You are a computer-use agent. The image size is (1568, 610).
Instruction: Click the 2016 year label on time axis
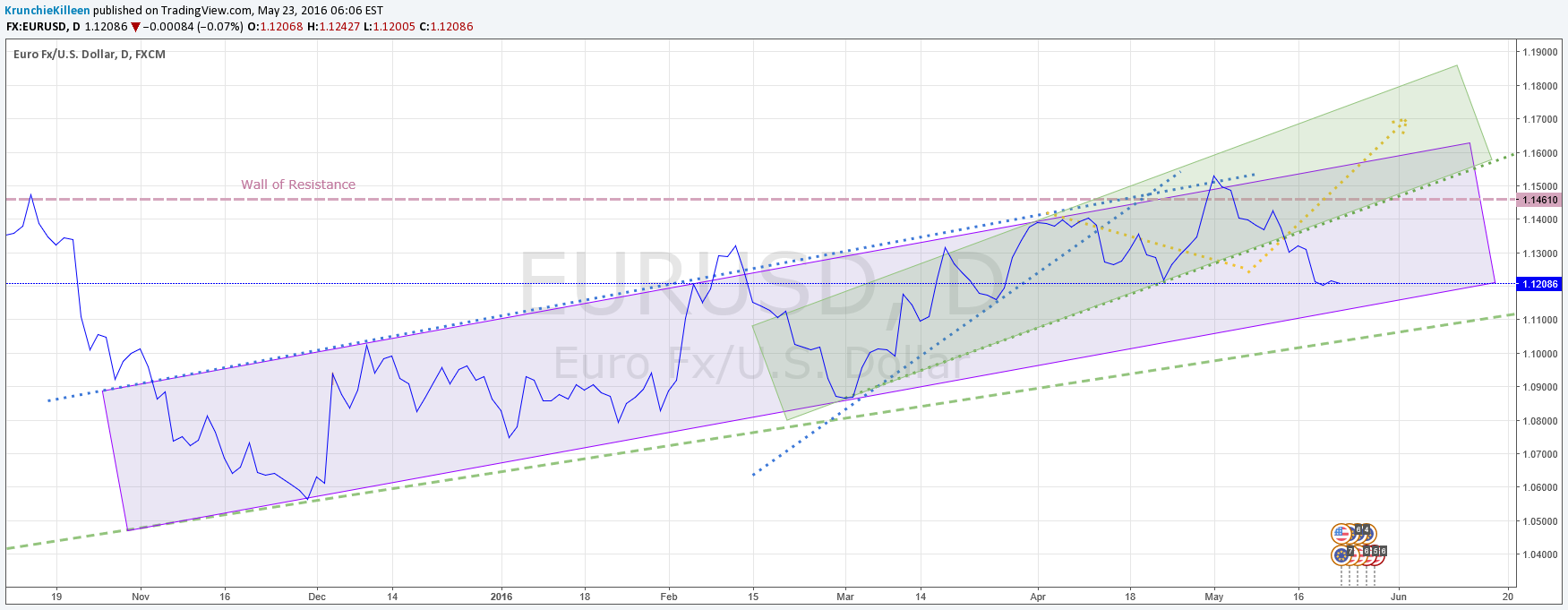click(501, 597)
